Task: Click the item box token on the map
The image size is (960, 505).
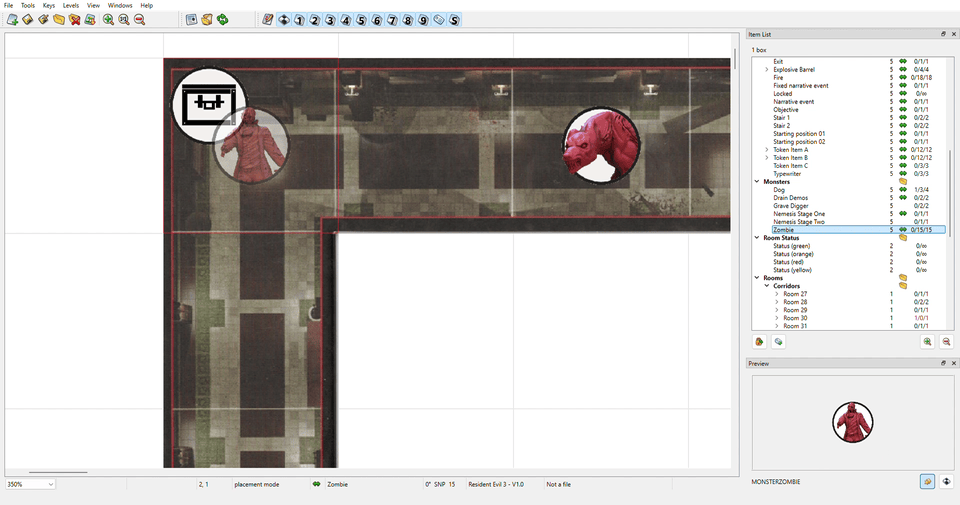Action: (209, 104)
